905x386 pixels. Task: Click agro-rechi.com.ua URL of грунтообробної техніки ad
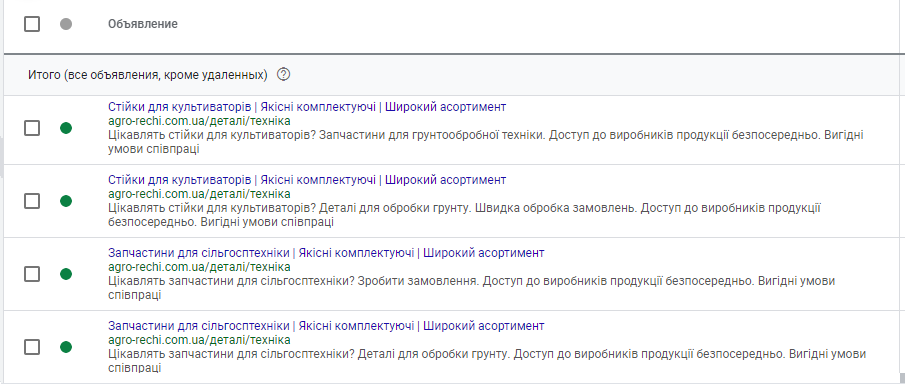(199, 121)
